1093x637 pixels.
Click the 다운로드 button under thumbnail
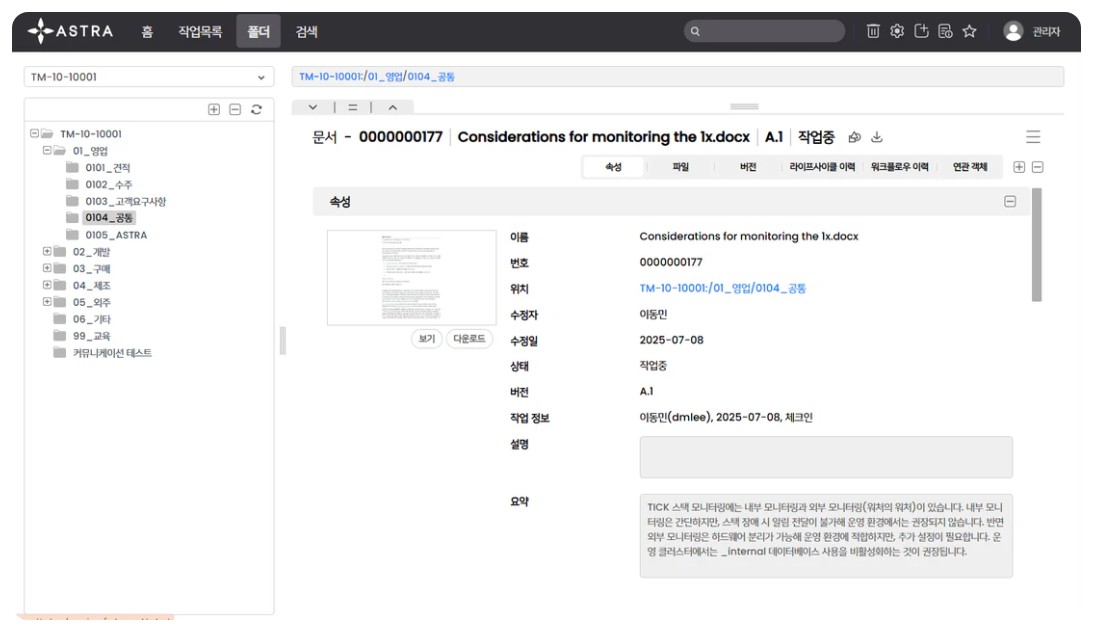click(x=469, y=339)
